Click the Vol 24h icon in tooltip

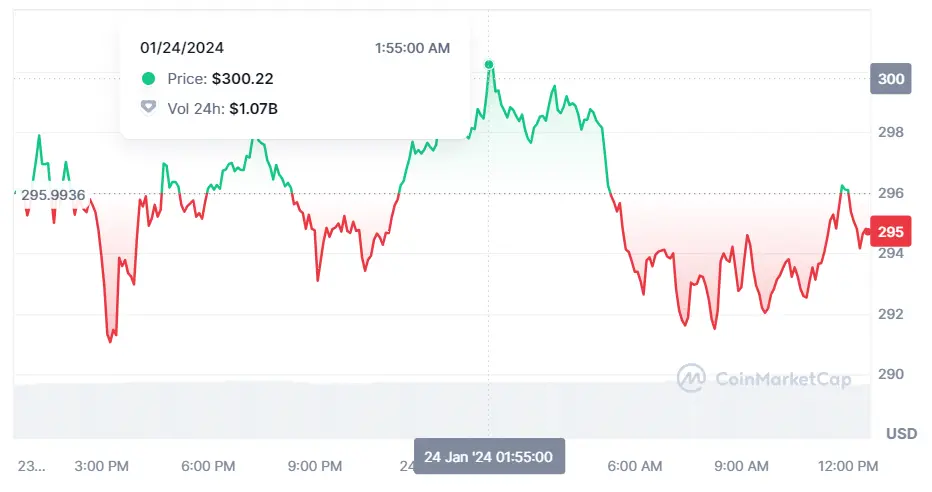pos(149,107)
